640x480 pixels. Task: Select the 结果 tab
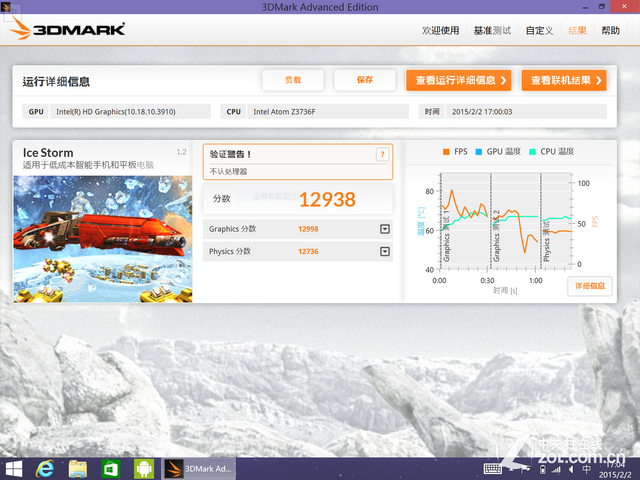click(x=577, y=31)
